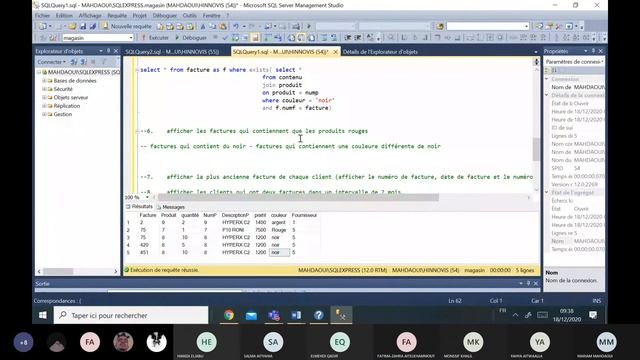This screenshot has width=640, height=360.
Task: Click the Display Estimated Execution Plan icon
Action: (236, 38)
